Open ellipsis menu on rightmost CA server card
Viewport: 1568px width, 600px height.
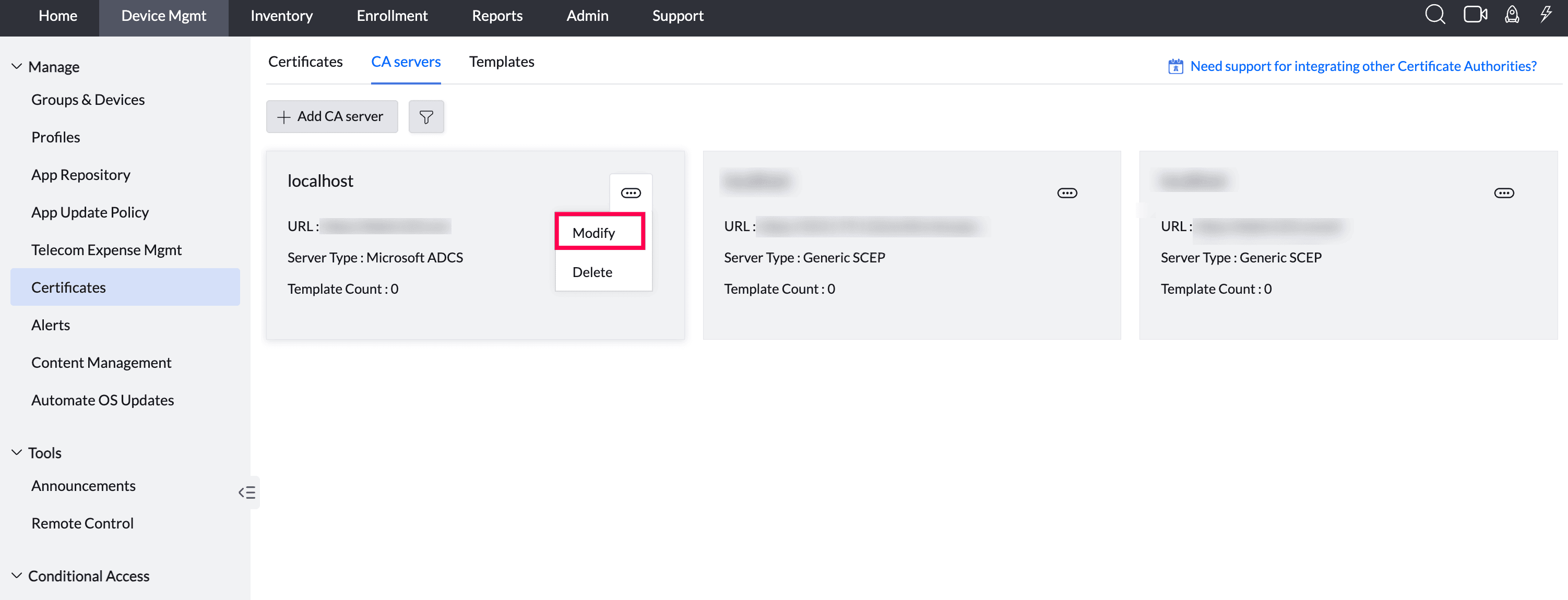1503,194
